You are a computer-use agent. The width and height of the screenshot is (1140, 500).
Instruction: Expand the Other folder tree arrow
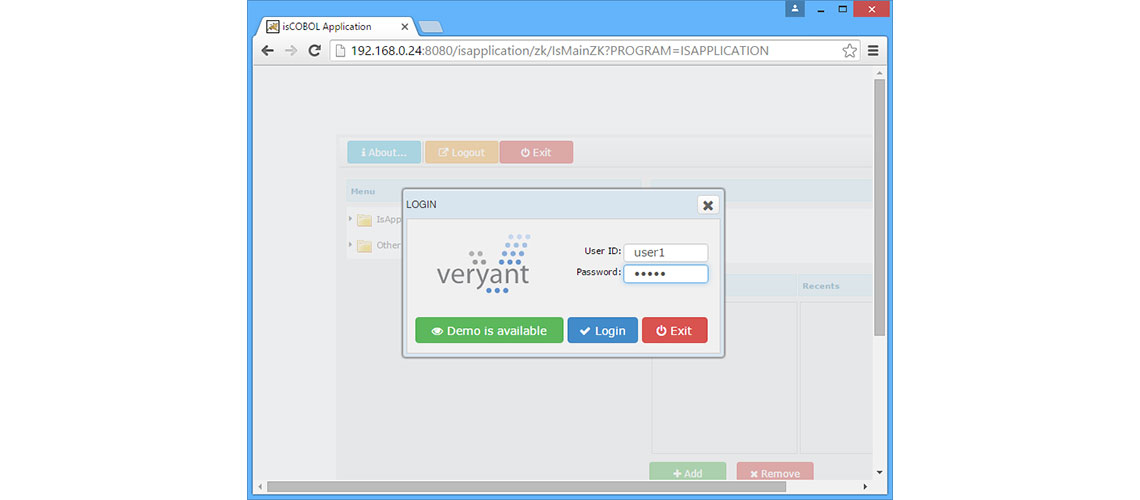click(x=350, y=244)
